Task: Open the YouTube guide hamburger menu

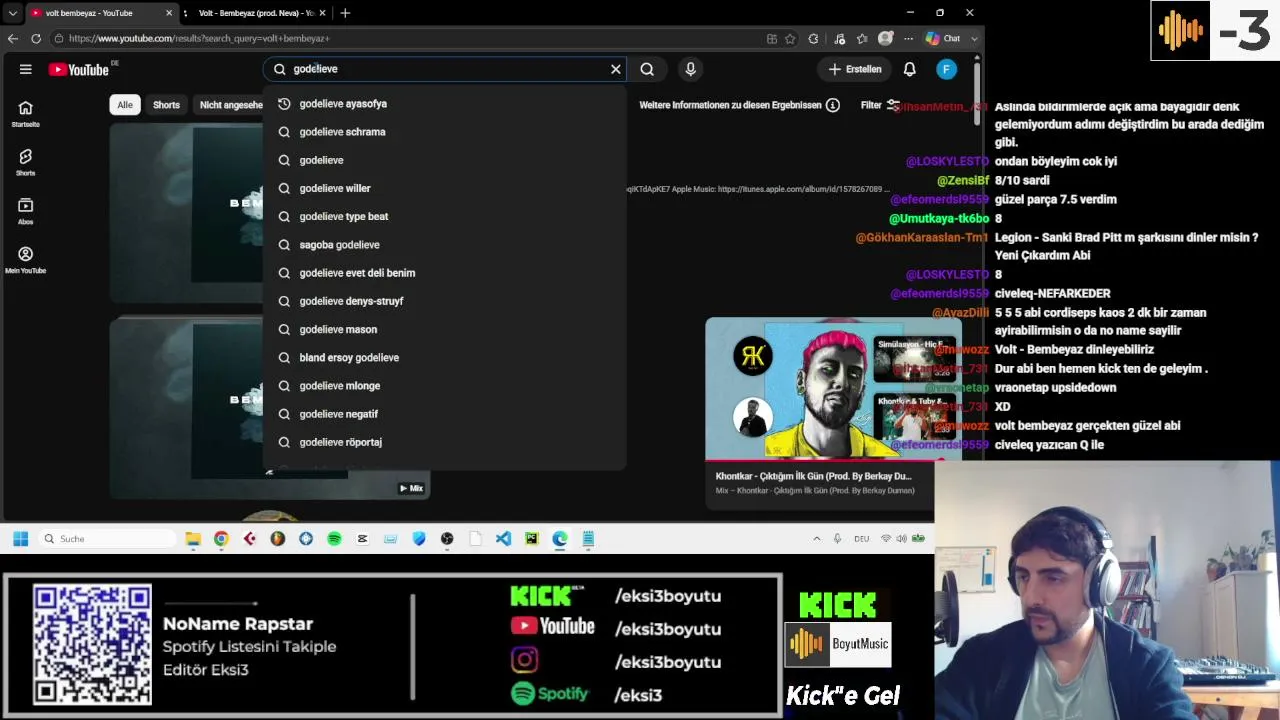Action: coord(26,69)
